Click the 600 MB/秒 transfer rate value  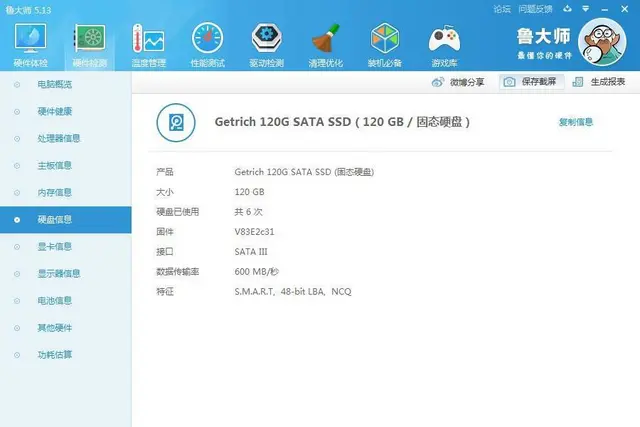tap(256, 272)
